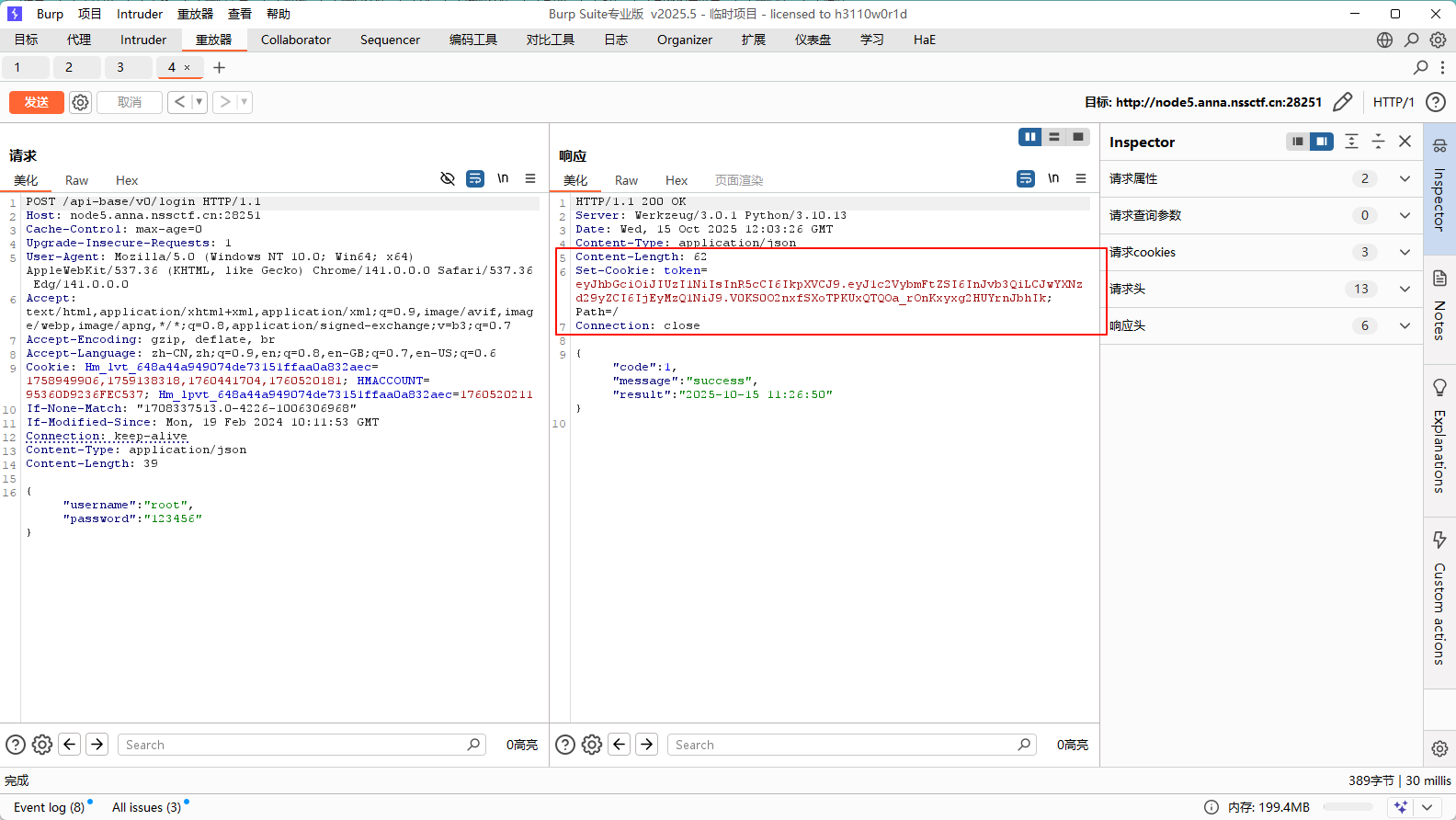Select response 页面渲染 render tab
The image size is (1456, 820).
(739, 180)
